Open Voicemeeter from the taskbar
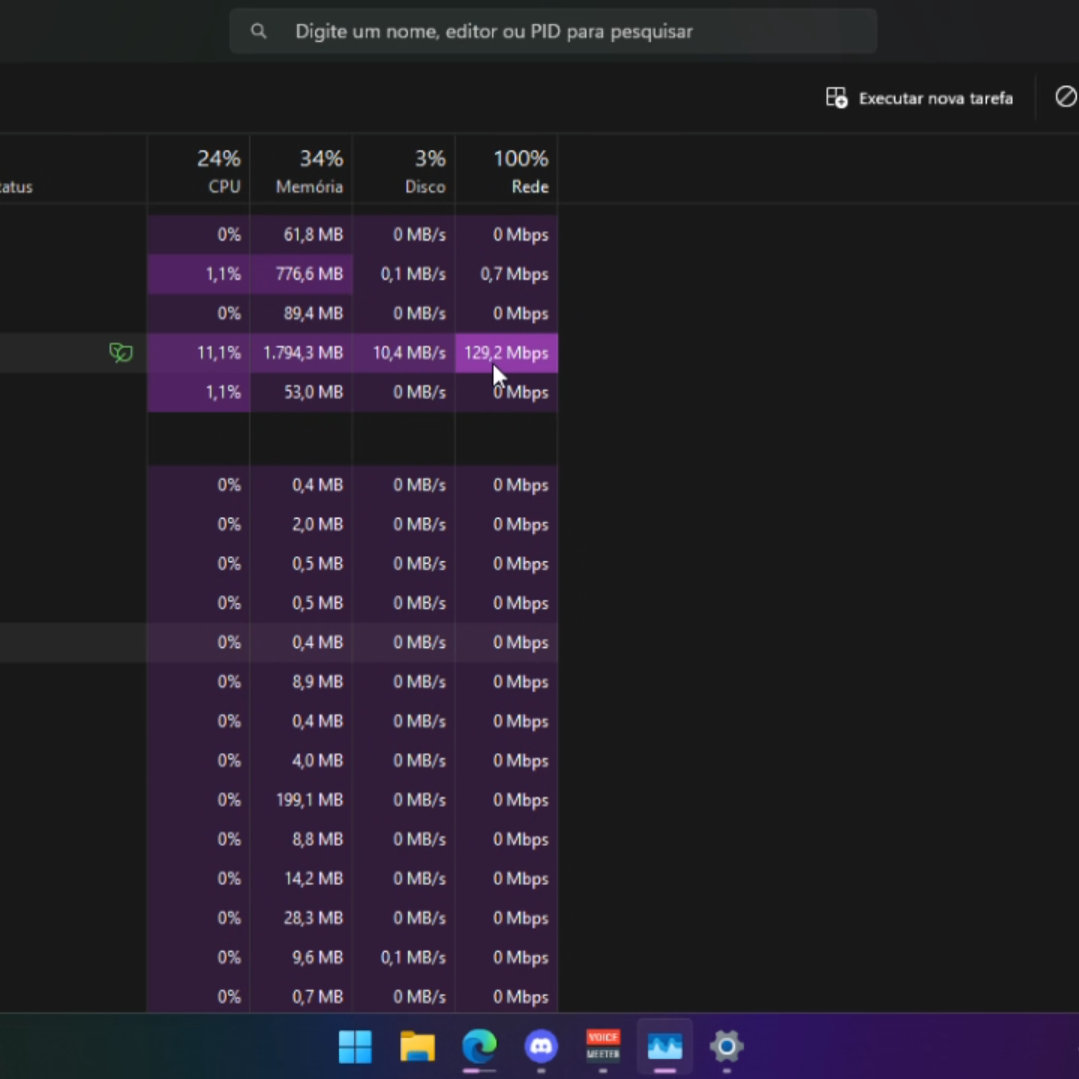The width and height of the screenshot is (1079, 1079). (603, 1046)
